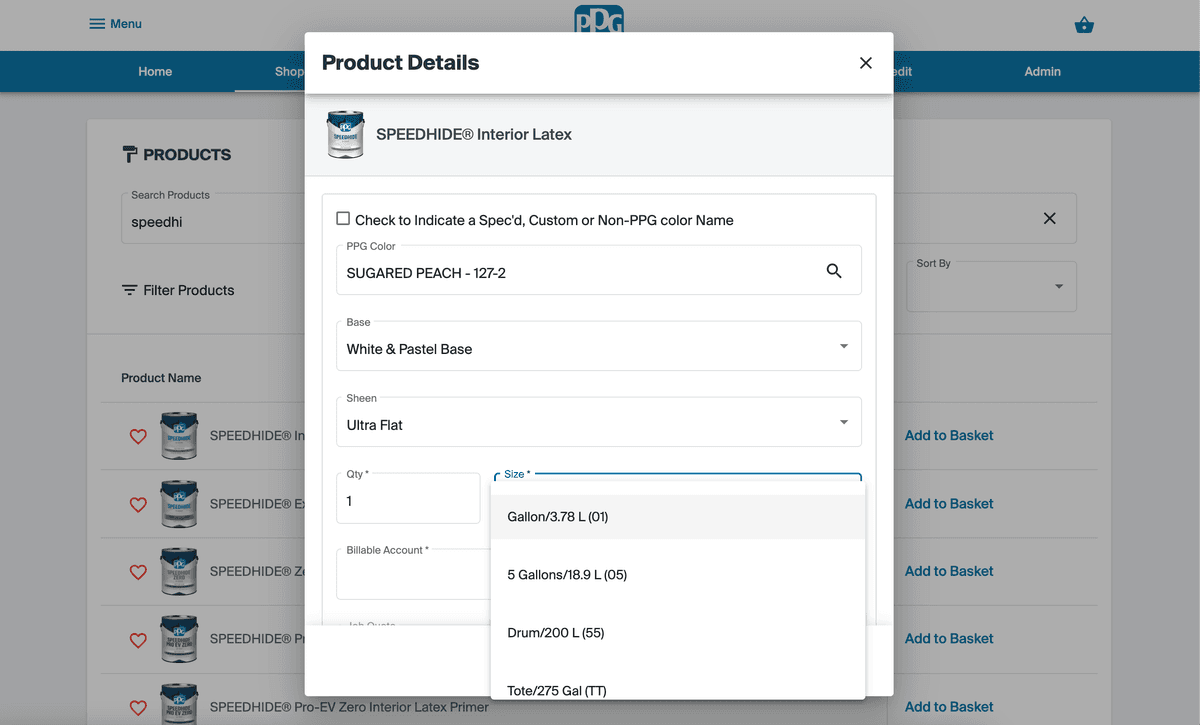Open the Admin navigation tab
1200x725 pixels.
[x=1042, y=71]
